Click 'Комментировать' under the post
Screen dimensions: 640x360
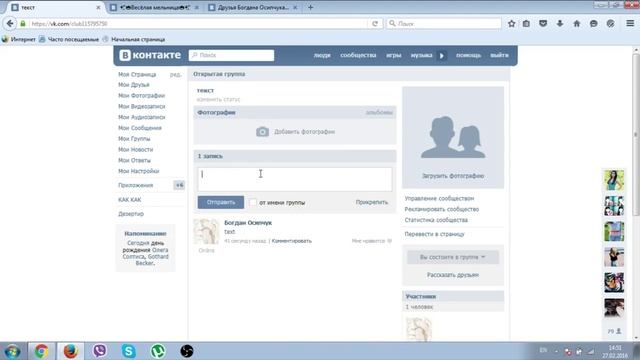291,241
